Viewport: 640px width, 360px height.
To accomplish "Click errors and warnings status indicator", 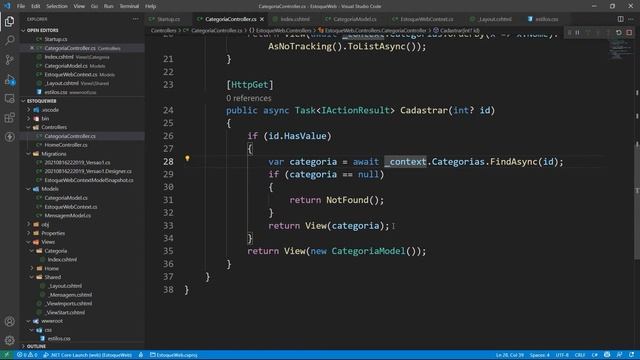I will (x=27, y=355).
